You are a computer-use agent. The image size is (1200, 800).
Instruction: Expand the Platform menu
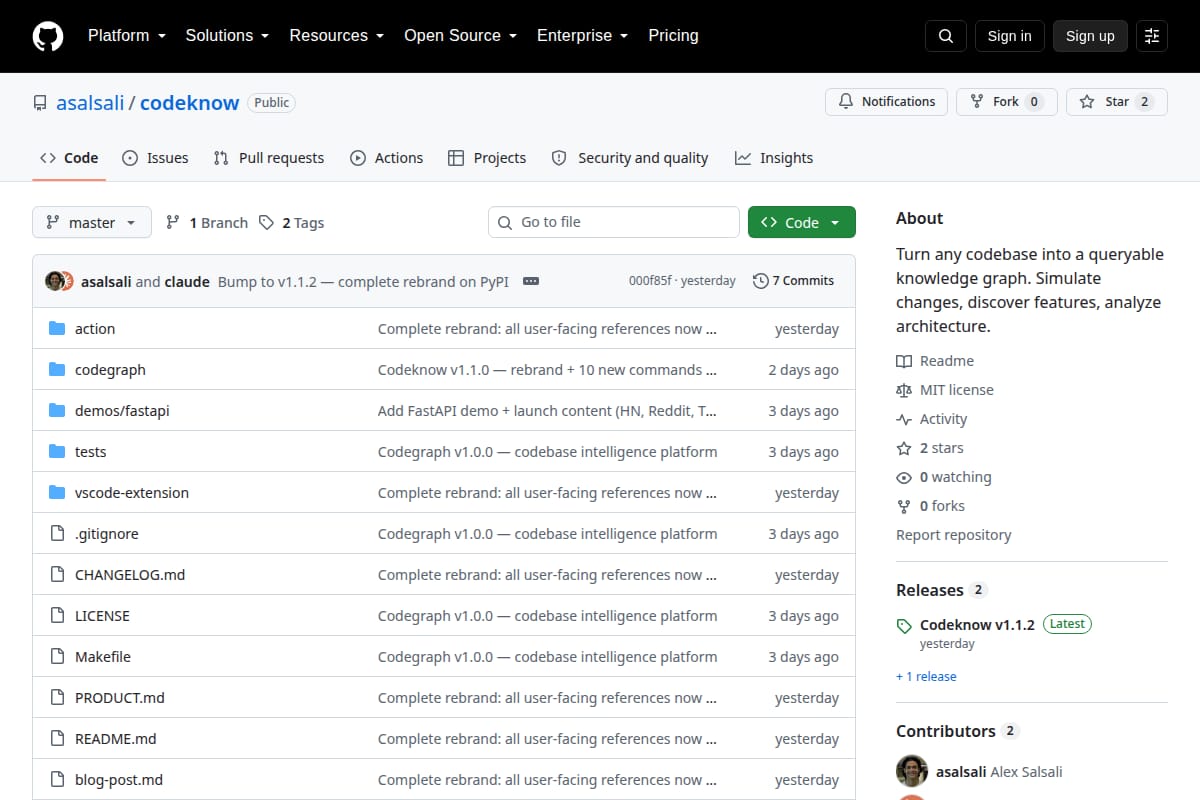tap(126, 35)
